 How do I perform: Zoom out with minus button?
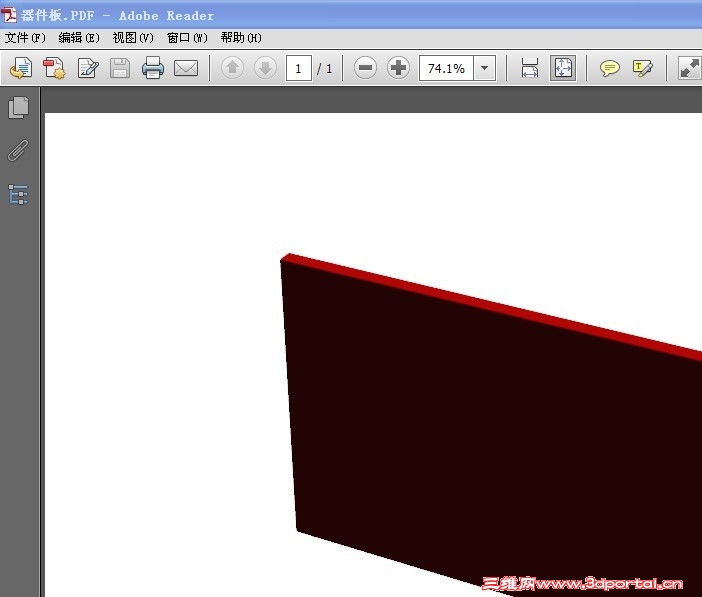click(x=365, y=68)
